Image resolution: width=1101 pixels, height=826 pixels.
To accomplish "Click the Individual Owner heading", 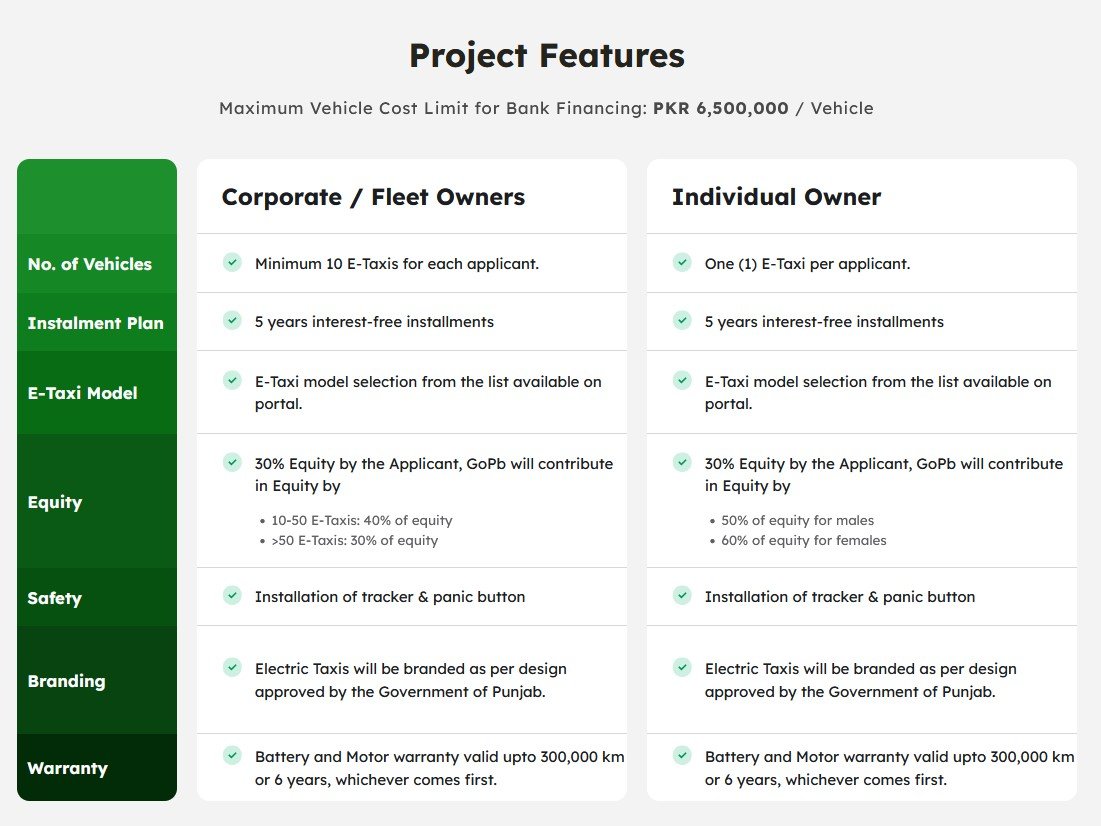I will click(x=776, y=197).
